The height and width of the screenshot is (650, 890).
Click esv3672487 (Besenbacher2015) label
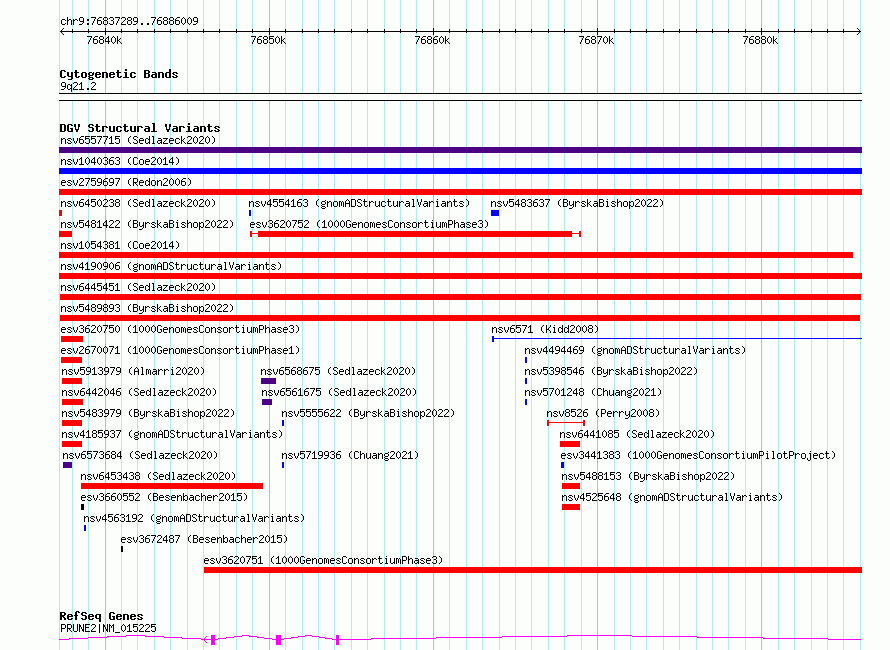(x=204, y=539)
